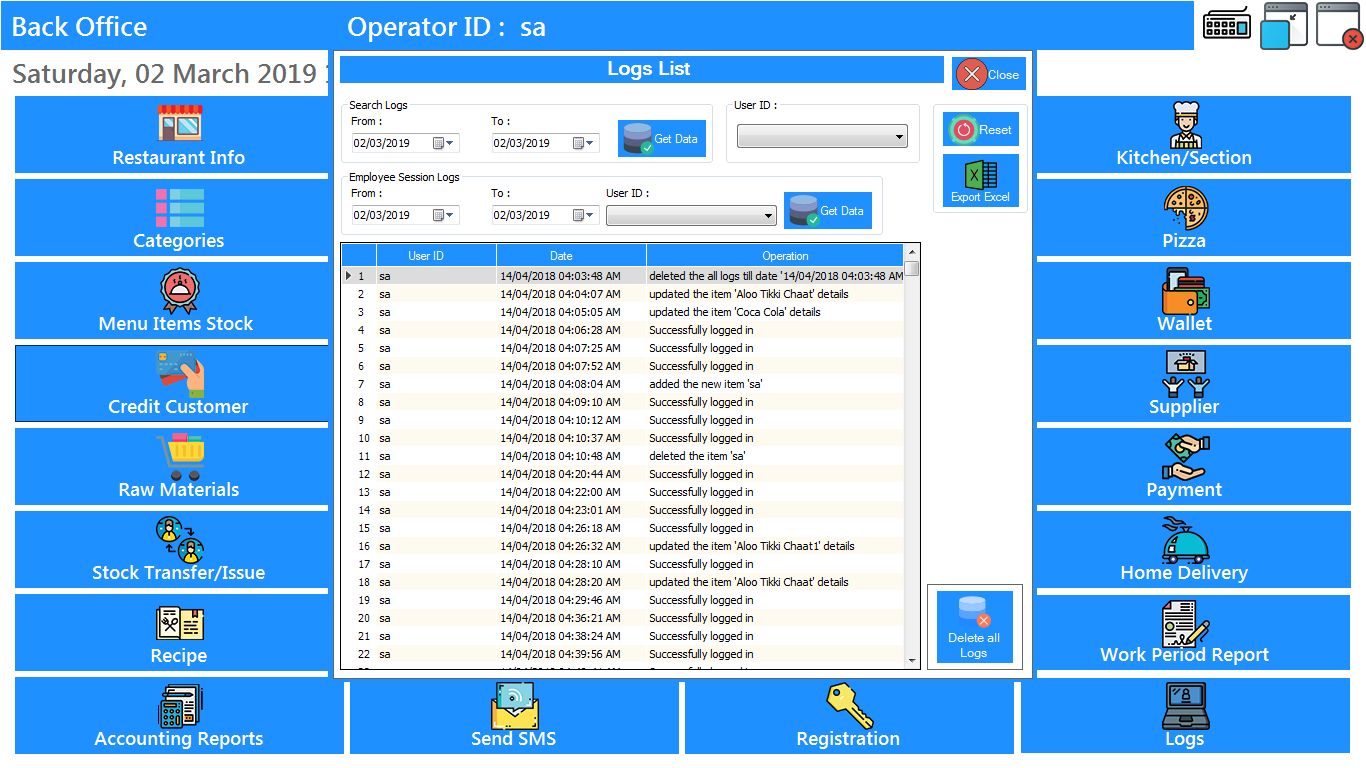1366x768 pixels.
Task: Export the logs to Excel
Action: point(980,181)
